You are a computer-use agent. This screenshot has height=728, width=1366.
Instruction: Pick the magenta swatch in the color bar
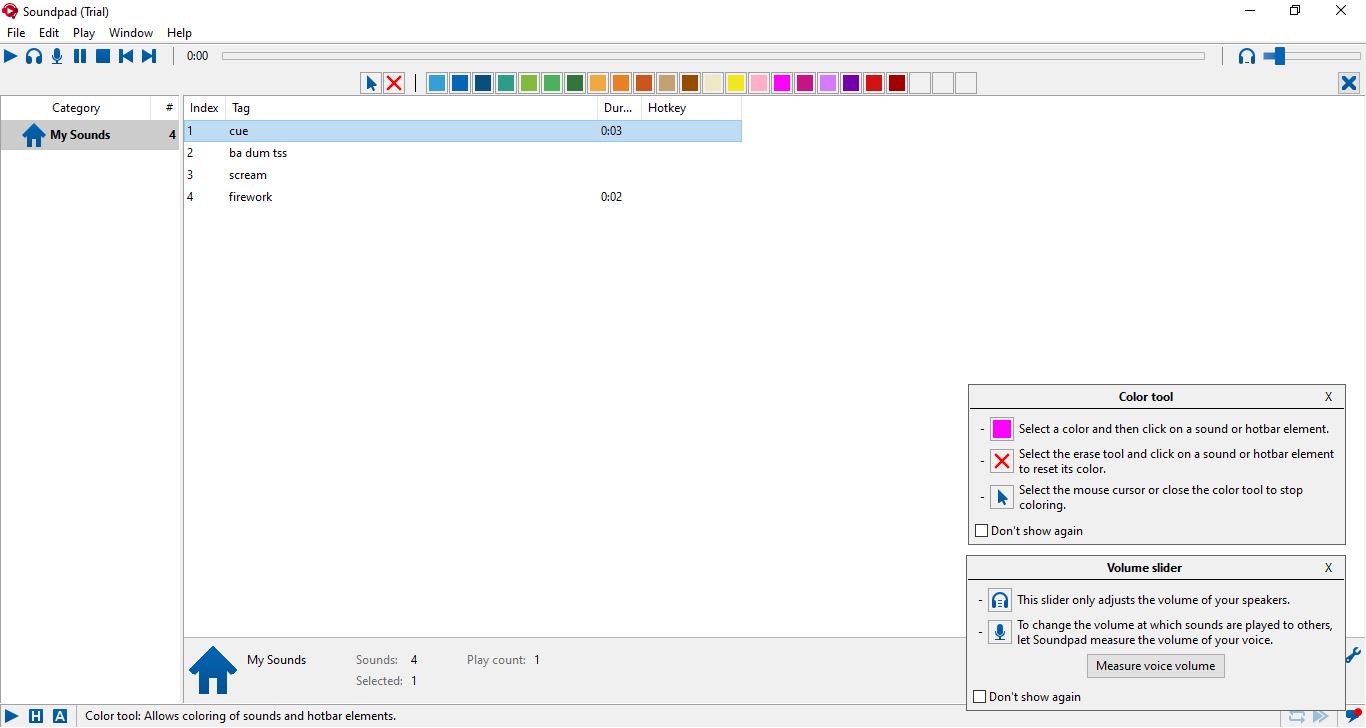pos(782,83)
